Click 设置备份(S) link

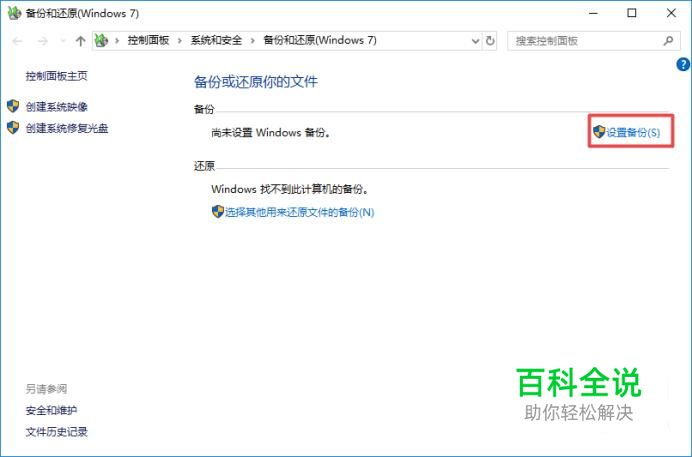coord(633,132)
